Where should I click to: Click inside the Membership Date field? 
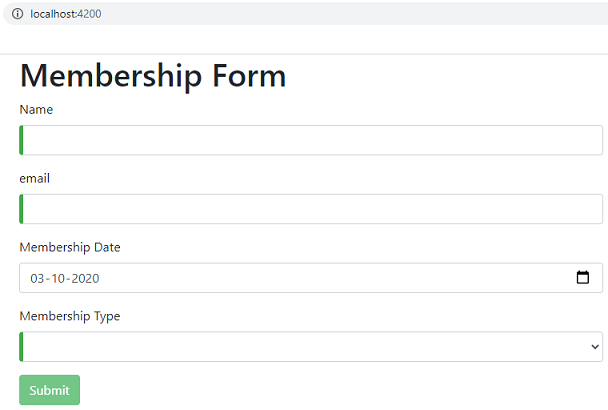[300, 278]
